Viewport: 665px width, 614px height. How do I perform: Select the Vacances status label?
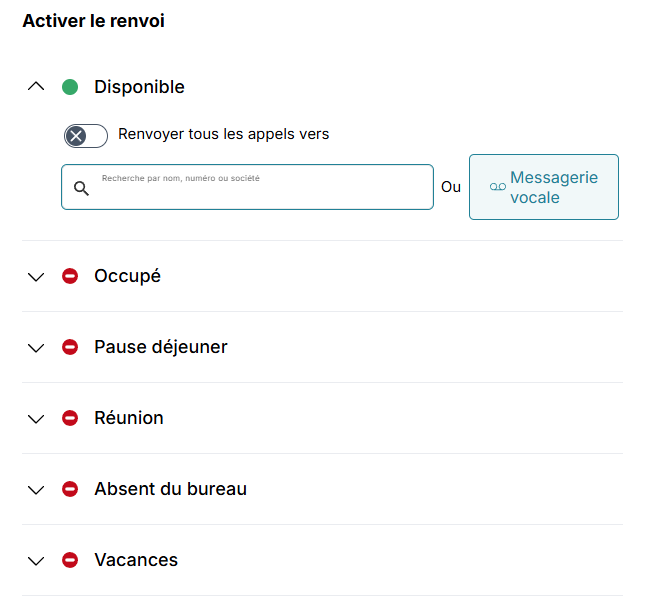(136, 560)
